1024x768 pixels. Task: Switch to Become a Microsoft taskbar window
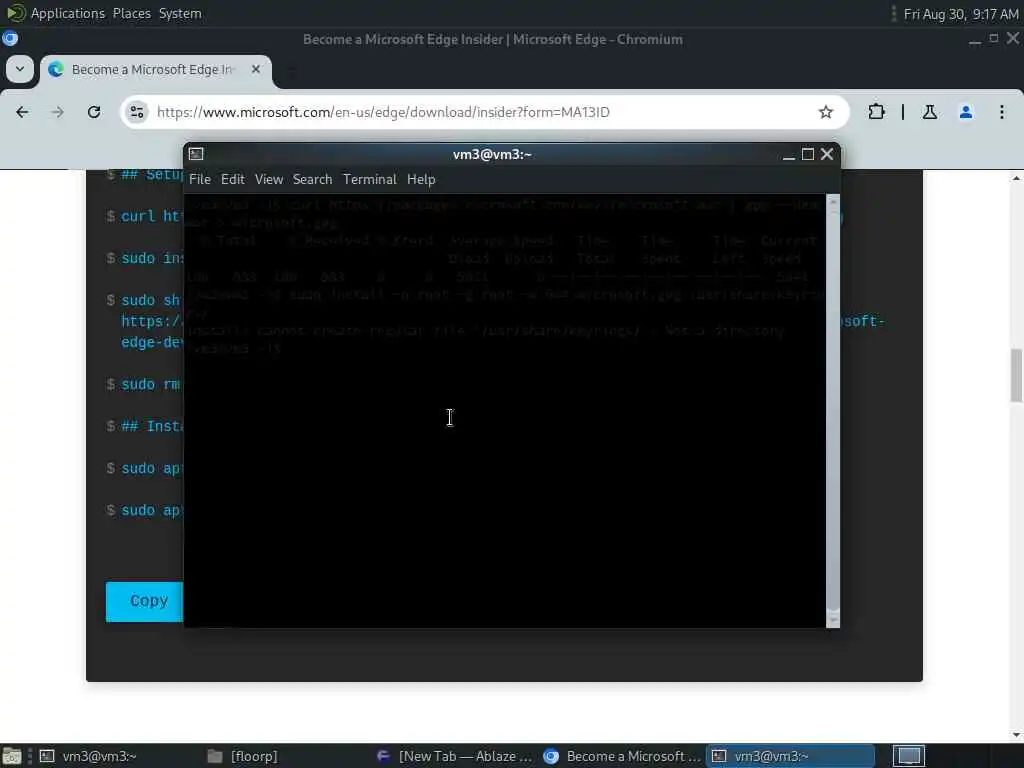click(x=622, y=756)
